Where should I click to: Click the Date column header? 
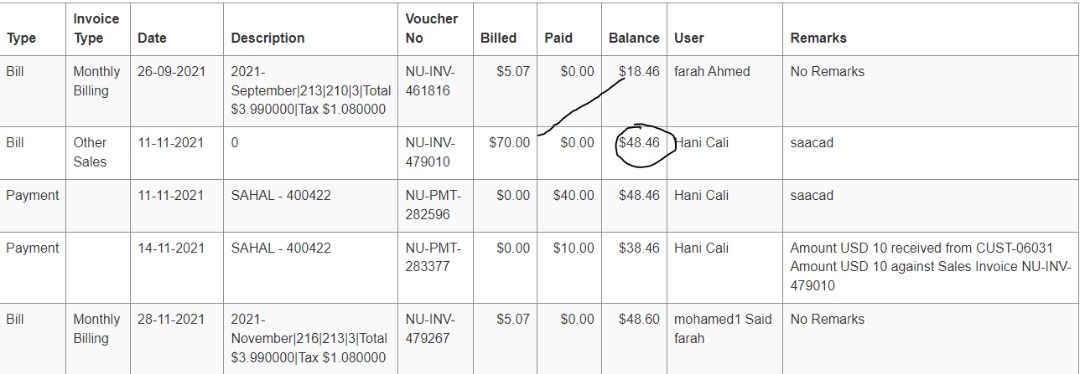[x=152, y=39]
